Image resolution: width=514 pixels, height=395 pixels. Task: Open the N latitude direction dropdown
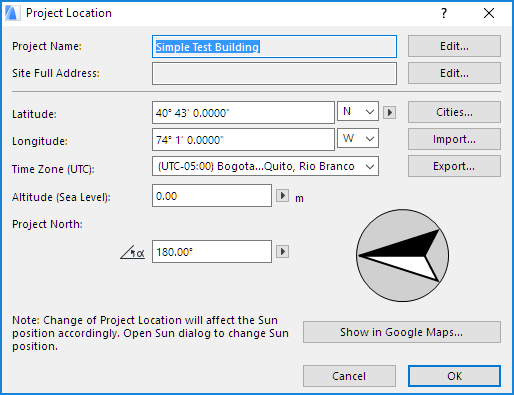[358, 111]
